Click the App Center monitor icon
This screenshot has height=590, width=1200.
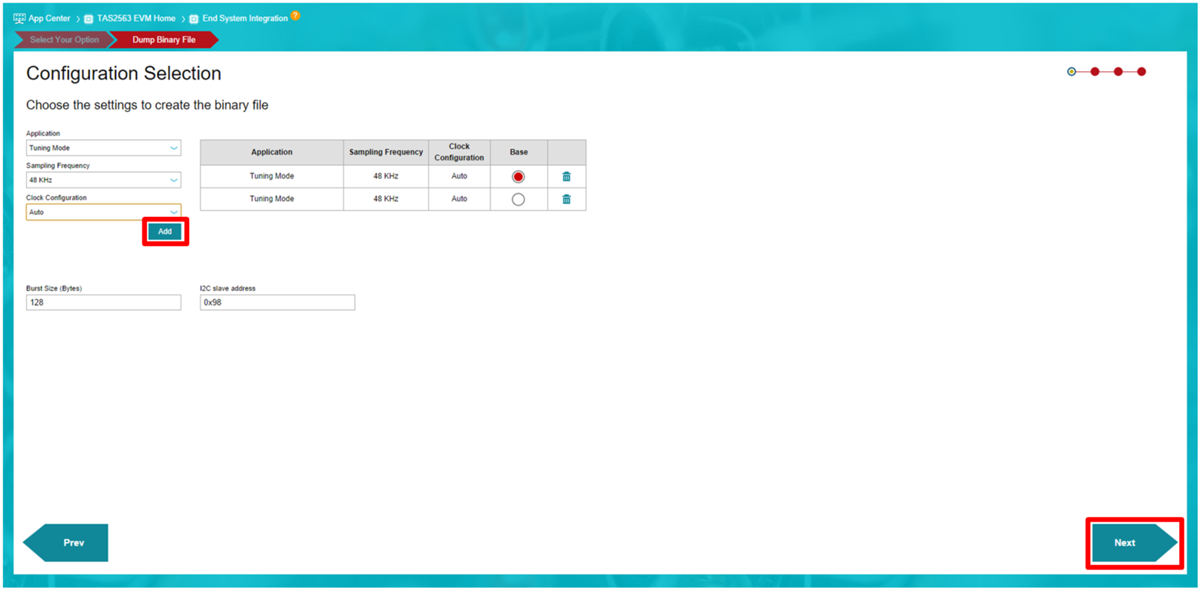click(x=19, y=18)
